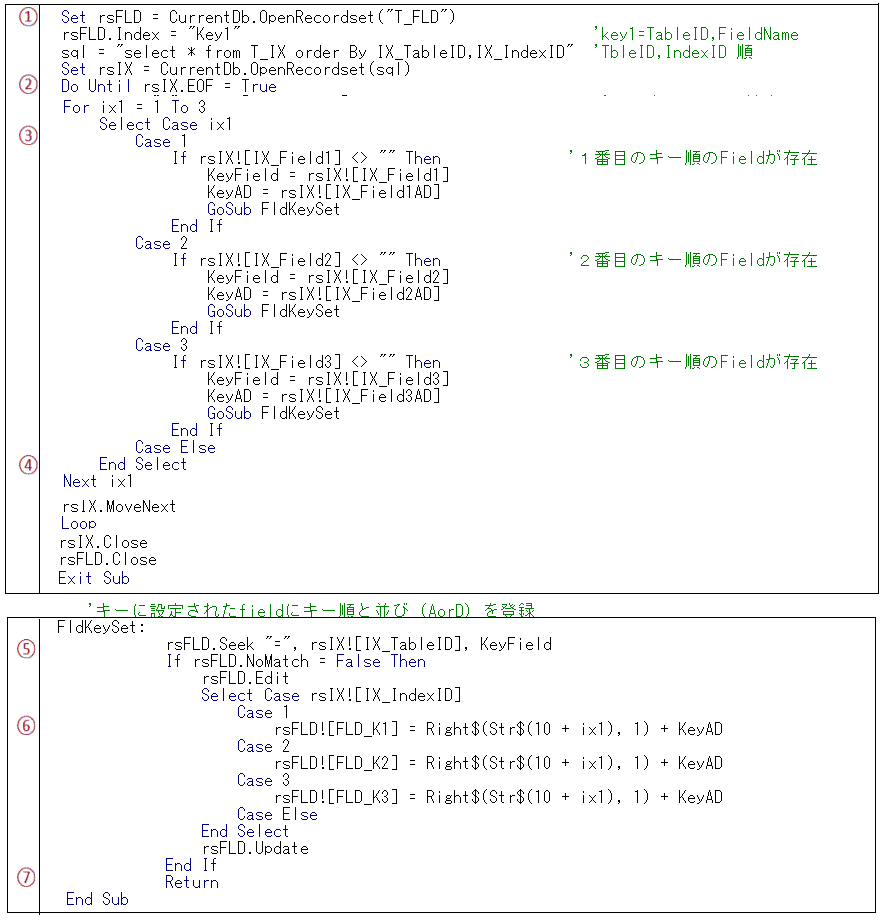Click the circled number 6 marker
Viewport: 882px width, 920px height.
click(27, 726)
